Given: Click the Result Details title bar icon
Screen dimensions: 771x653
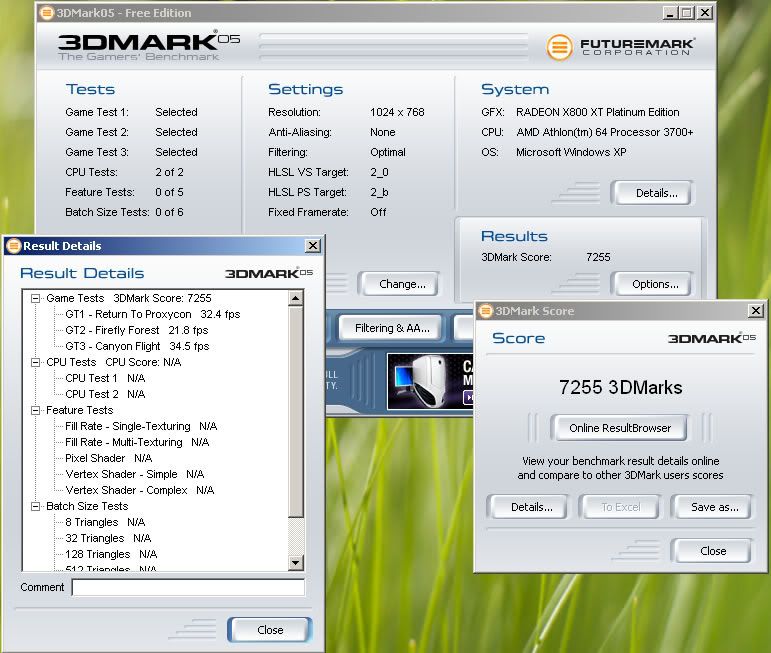Looking at the screenshot, I should tap(14, 245).
